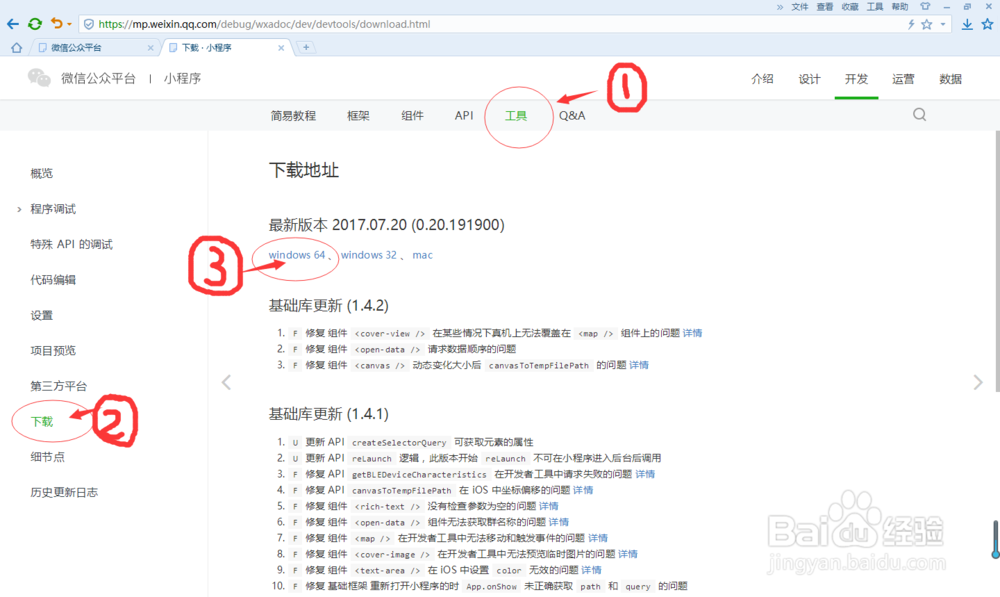Open 框架 sub-navigation

tap(358, 115)
